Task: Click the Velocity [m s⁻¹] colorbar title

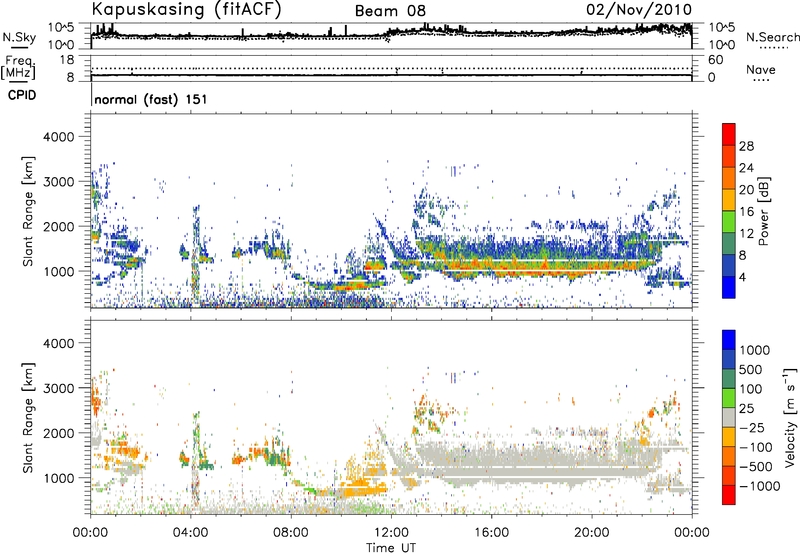Action: pos(790,417)
